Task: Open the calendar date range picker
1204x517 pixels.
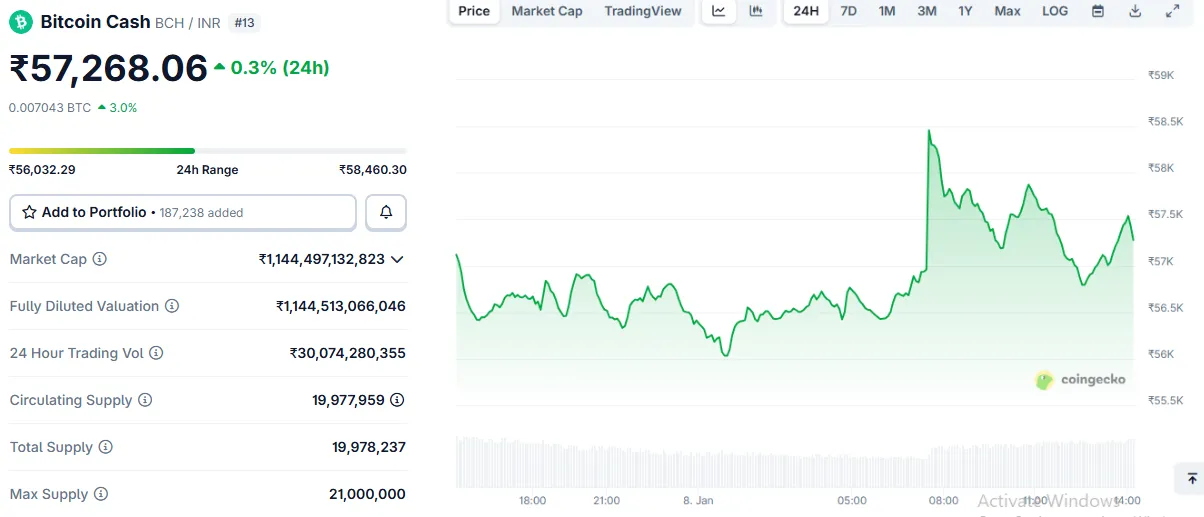Action: pyautogui.click(x=1098, y=11)
